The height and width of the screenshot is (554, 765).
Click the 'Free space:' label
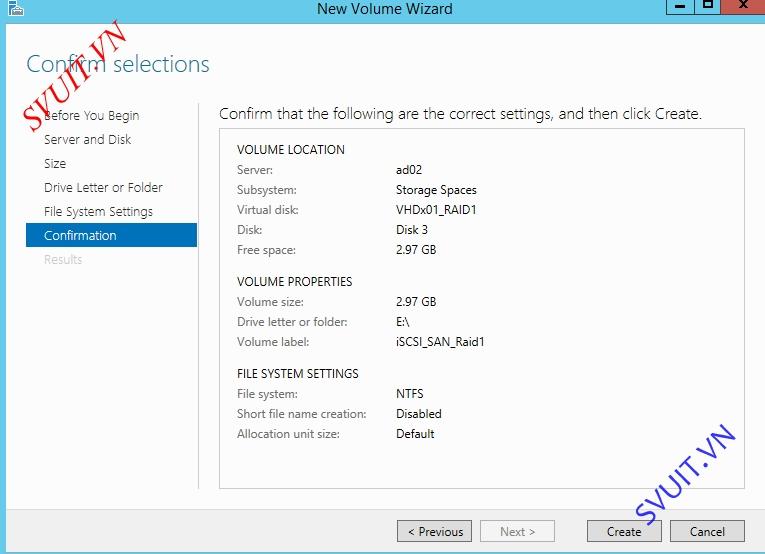tap(266, 250)
